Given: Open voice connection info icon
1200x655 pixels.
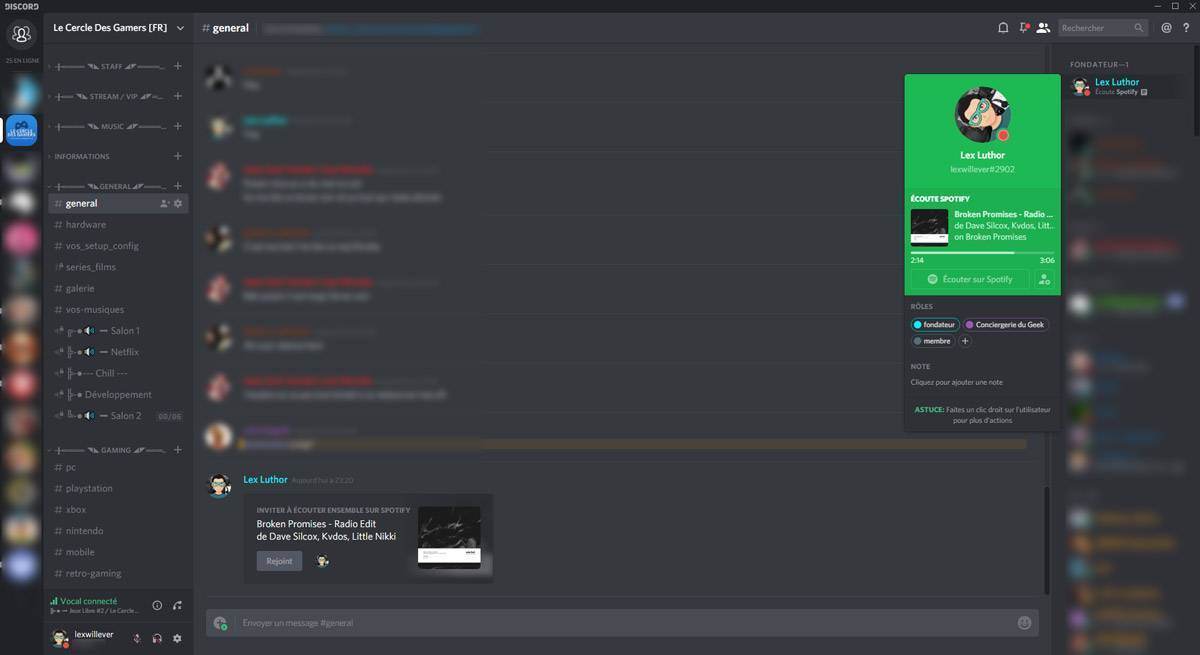Looking at the screenshot, I should [157, 605].
